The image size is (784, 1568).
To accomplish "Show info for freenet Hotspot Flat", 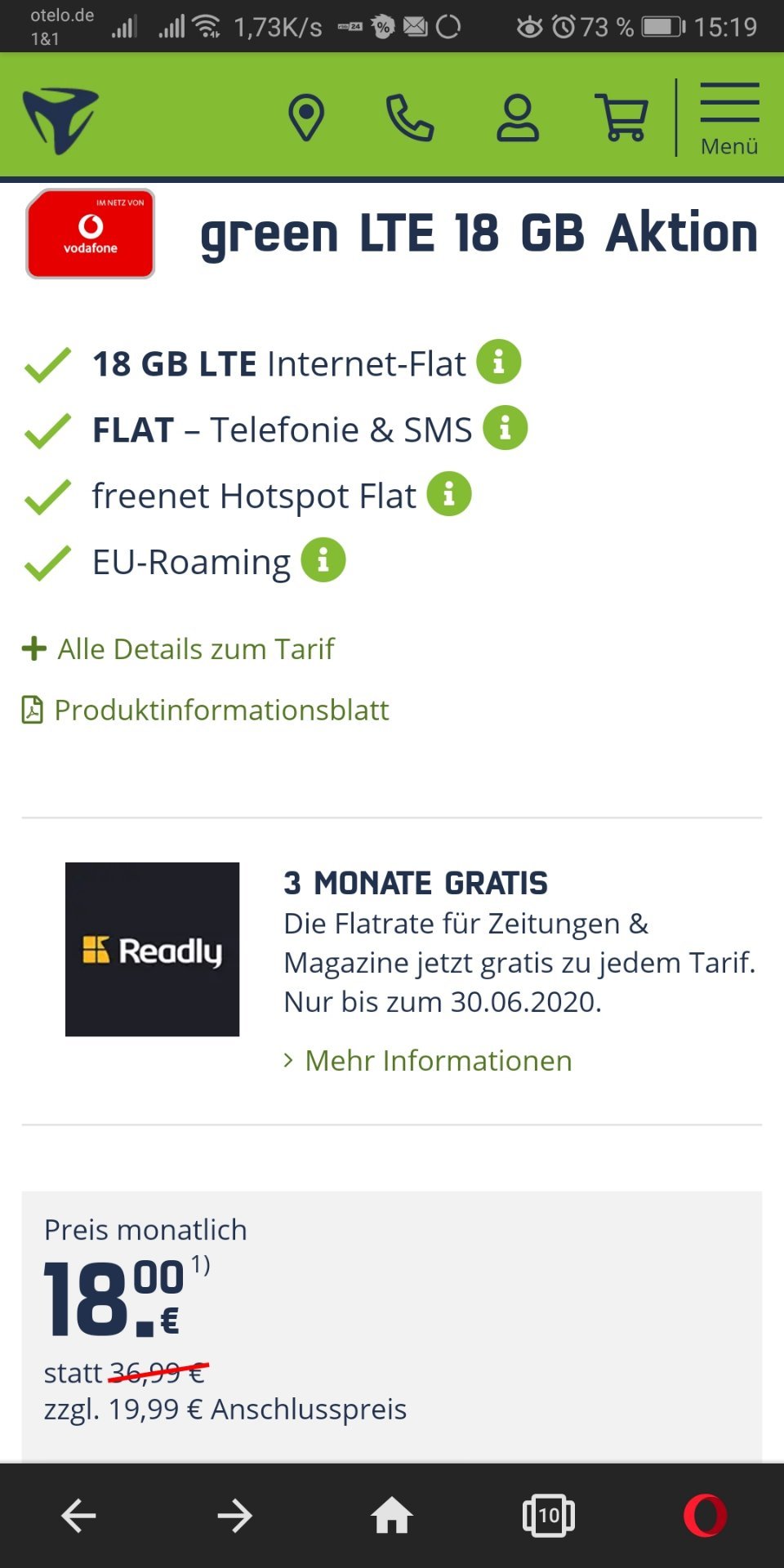I will (x=449, y=494).
